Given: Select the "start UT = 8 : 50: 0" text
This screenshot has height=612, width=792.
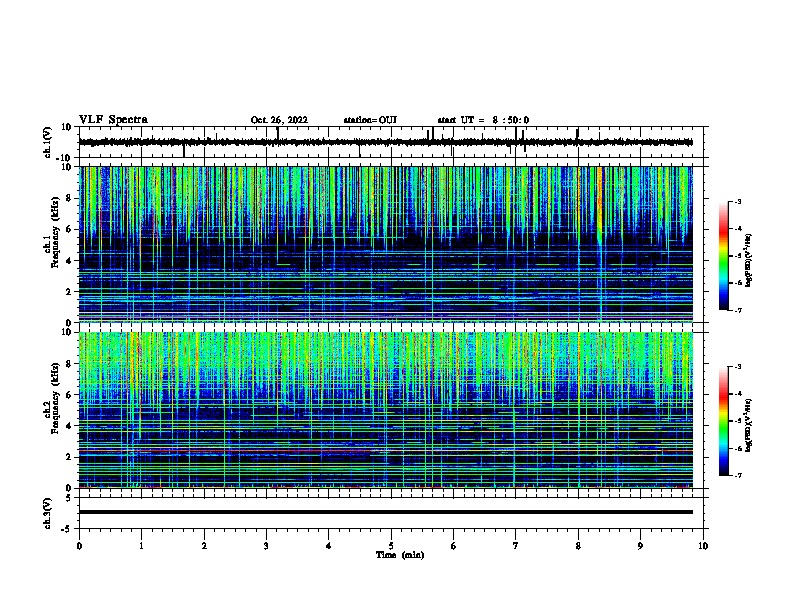Looking at the screenshot, I should (x=483, y=120).
